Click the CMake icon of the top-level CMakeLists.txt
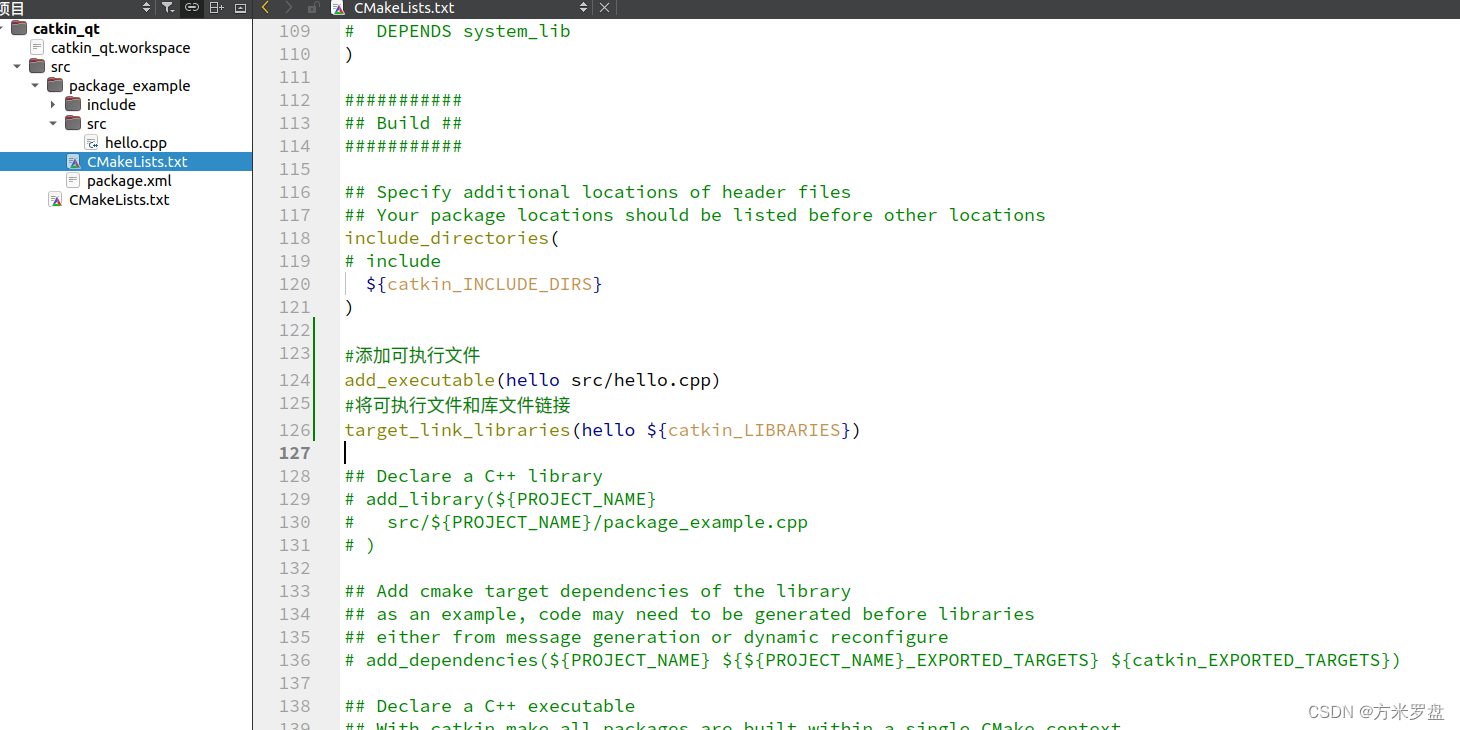The height and width of the screenshot is (730, 1460). tap(55, 199)
